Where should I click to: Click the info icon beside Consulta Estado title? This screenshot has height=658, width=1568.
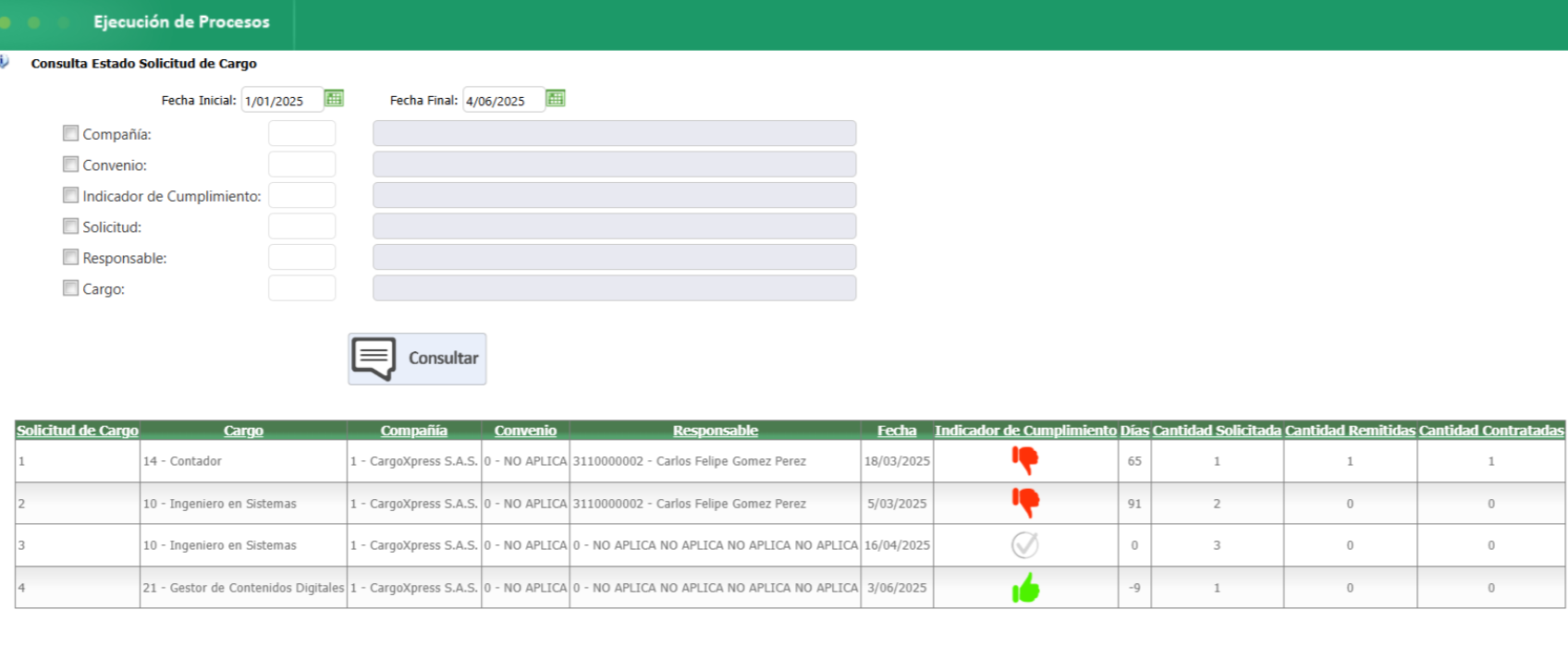click(5, 62)
